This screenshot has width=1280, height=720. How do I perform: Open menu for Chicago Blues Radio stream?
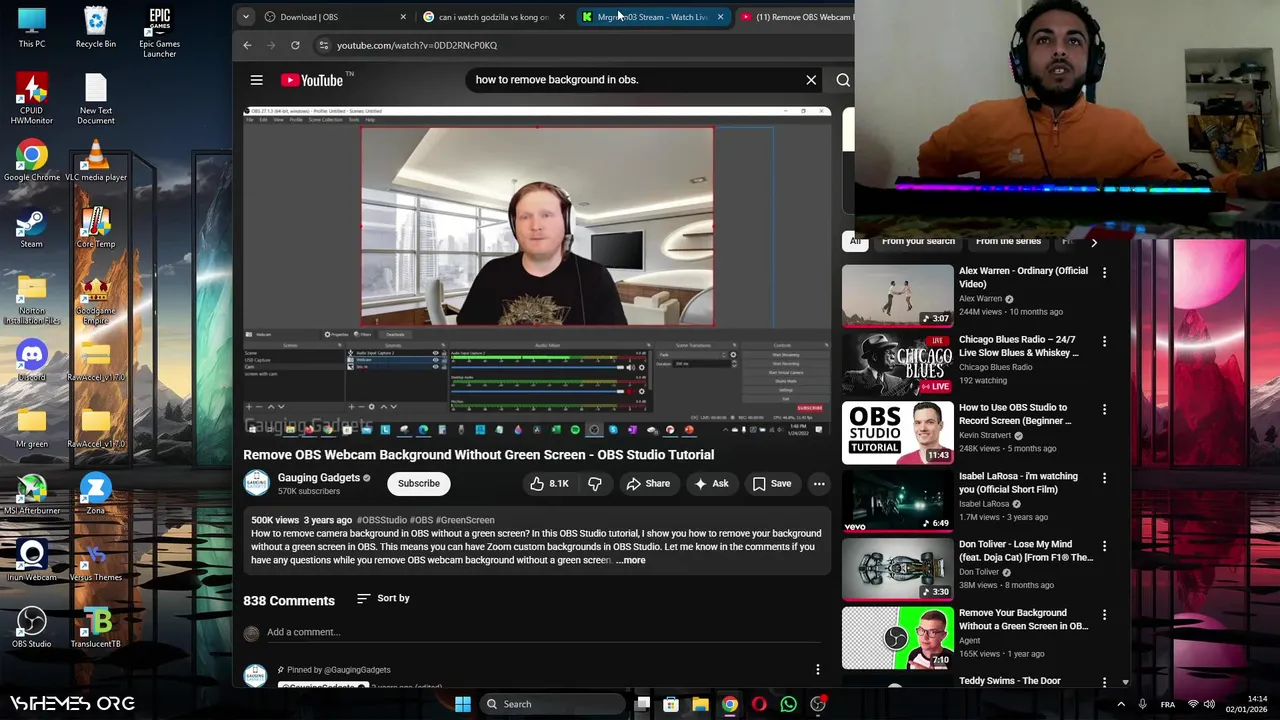1104,341
